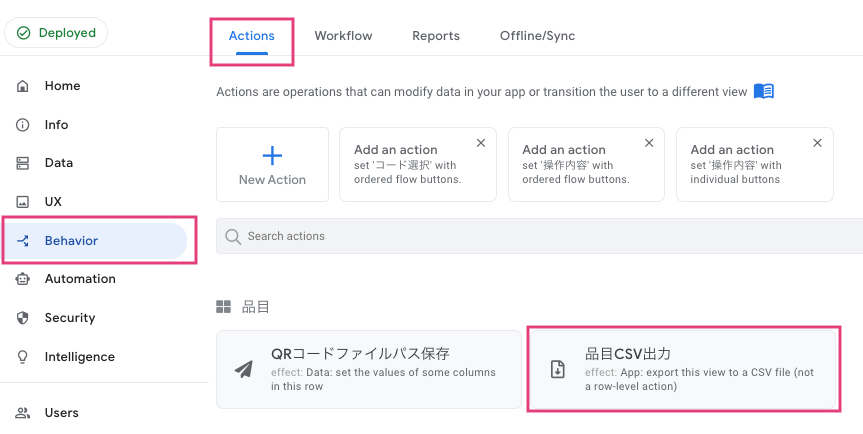Focus the Search actions field
863x434 pixels.
pos(539,236)
